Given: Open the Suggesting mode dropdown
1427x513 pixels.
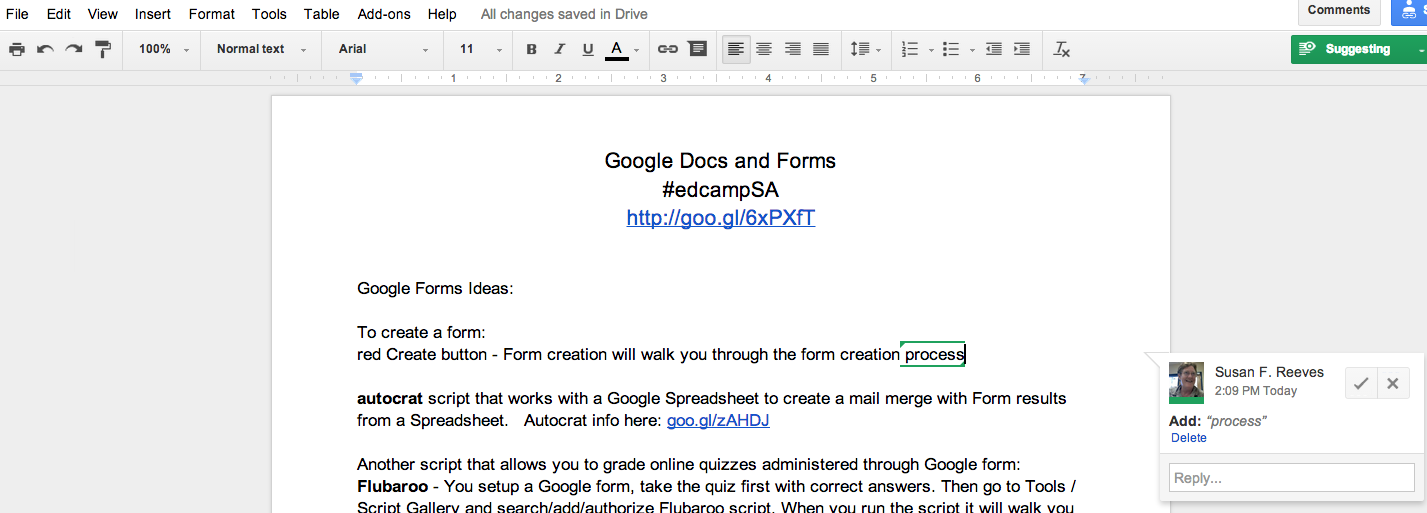Looking at the screenshot, I should point(1358,49).
